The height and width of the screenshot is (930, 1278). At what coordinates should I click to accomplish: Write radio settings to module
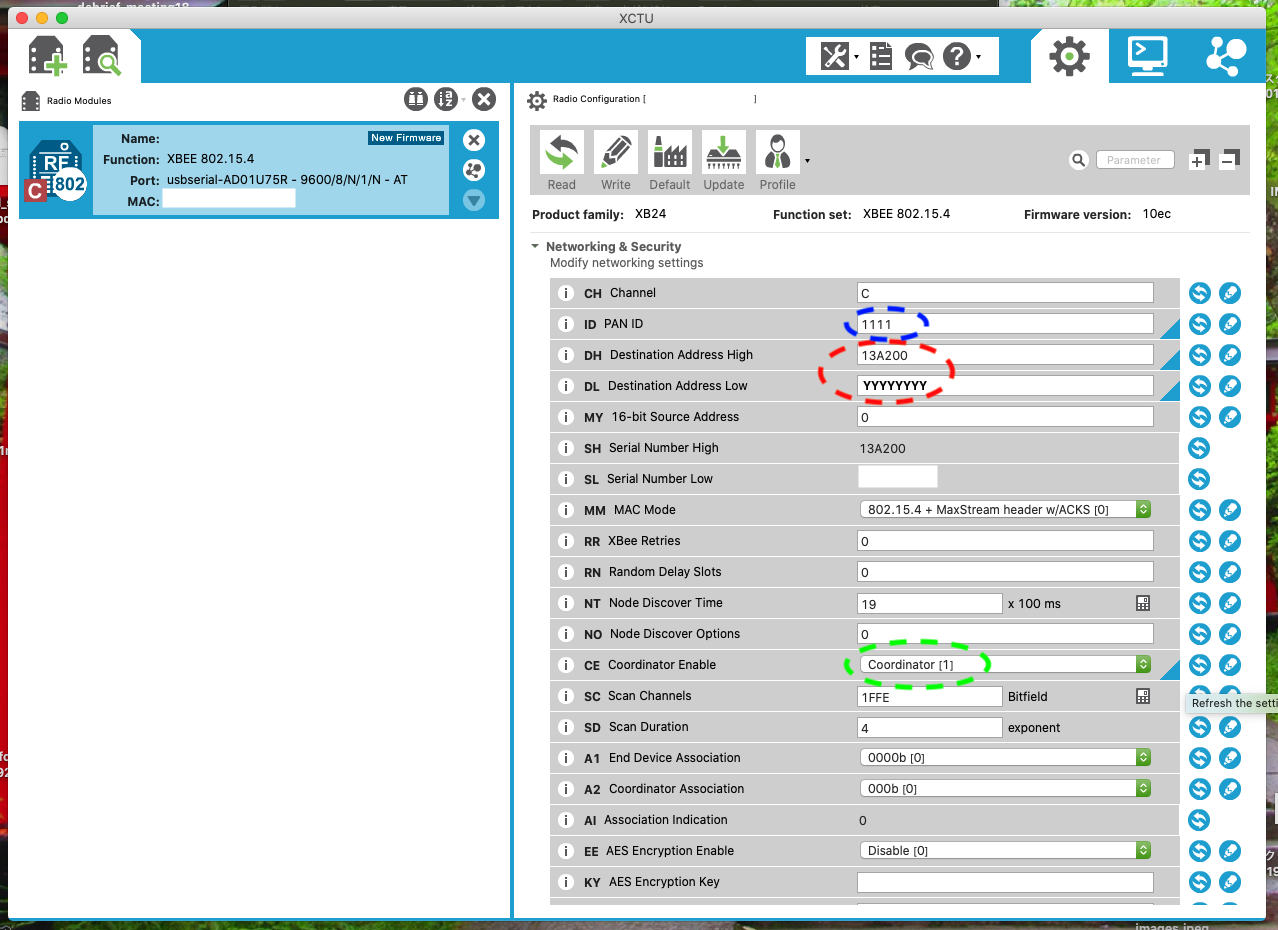tap(616, 161)
